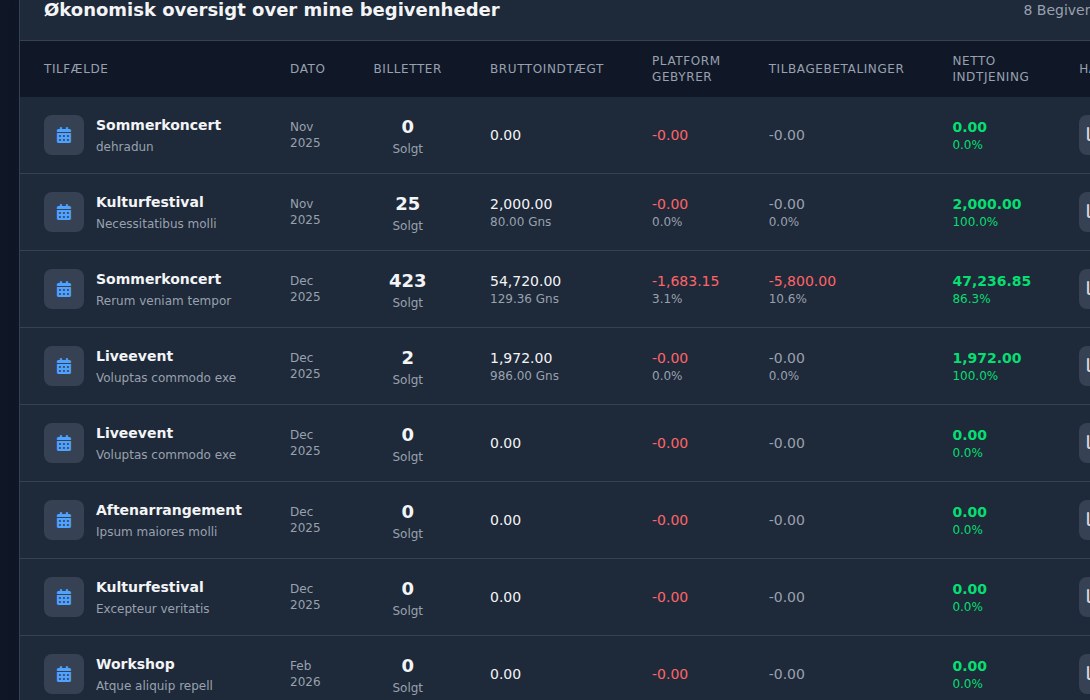Click the PLATFORM GEBYRER column header

685,69
